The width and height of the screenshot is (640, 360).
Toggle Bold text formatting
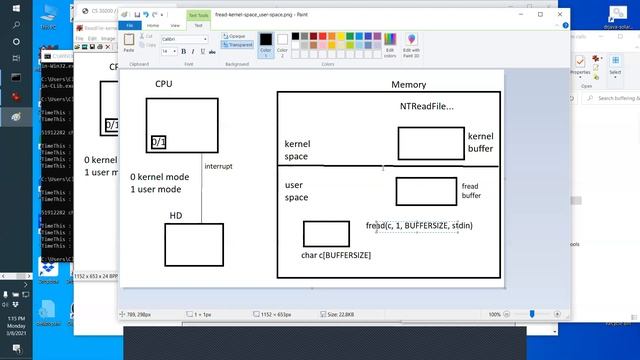tap(183, 51)
